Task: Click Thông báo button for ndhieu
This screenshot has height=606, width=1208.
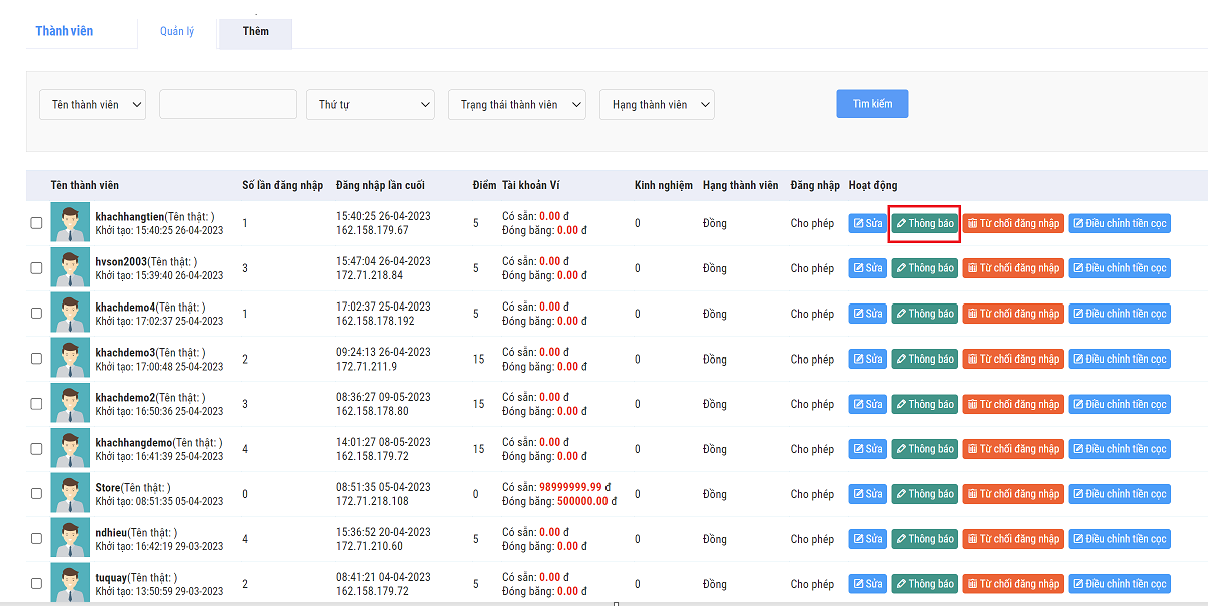Action: (925, 539)
